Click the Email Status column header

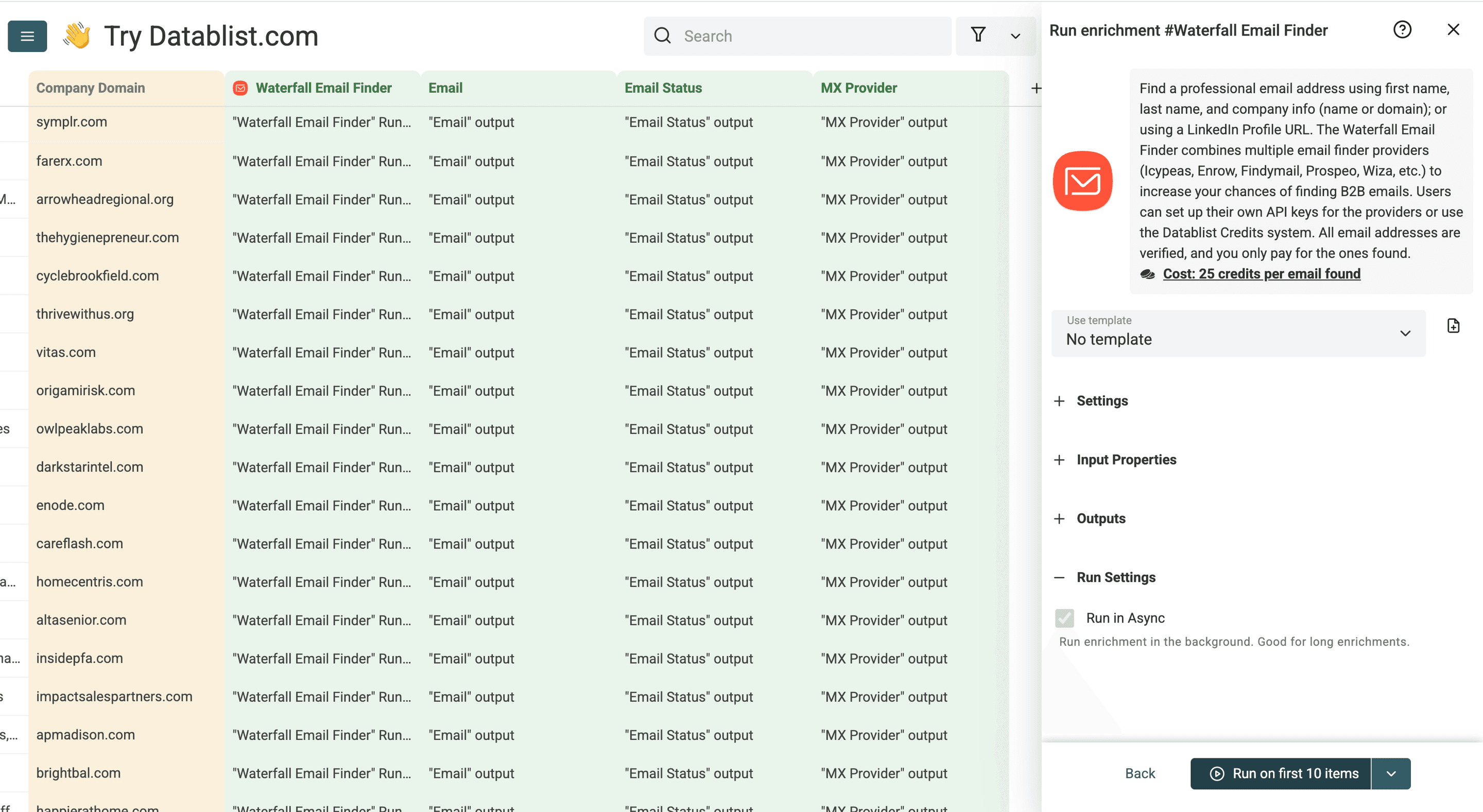tap(714, 88)
